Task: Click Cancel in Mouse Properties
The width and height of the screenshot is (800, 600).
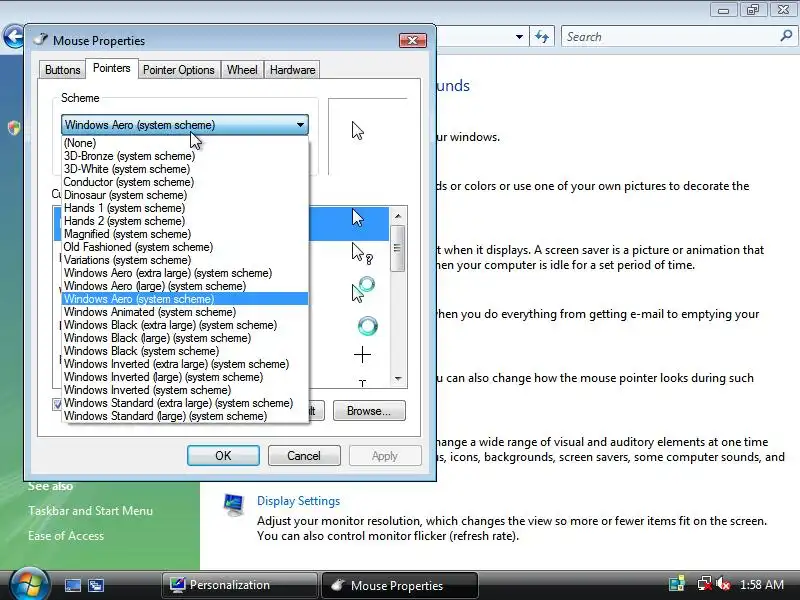Action: point(304,456)
